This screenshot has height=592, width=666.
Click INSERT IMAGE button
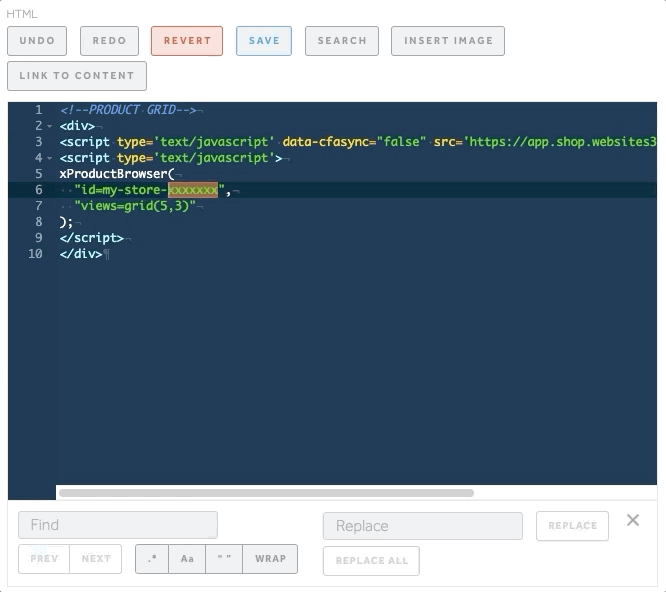(448, 41)
